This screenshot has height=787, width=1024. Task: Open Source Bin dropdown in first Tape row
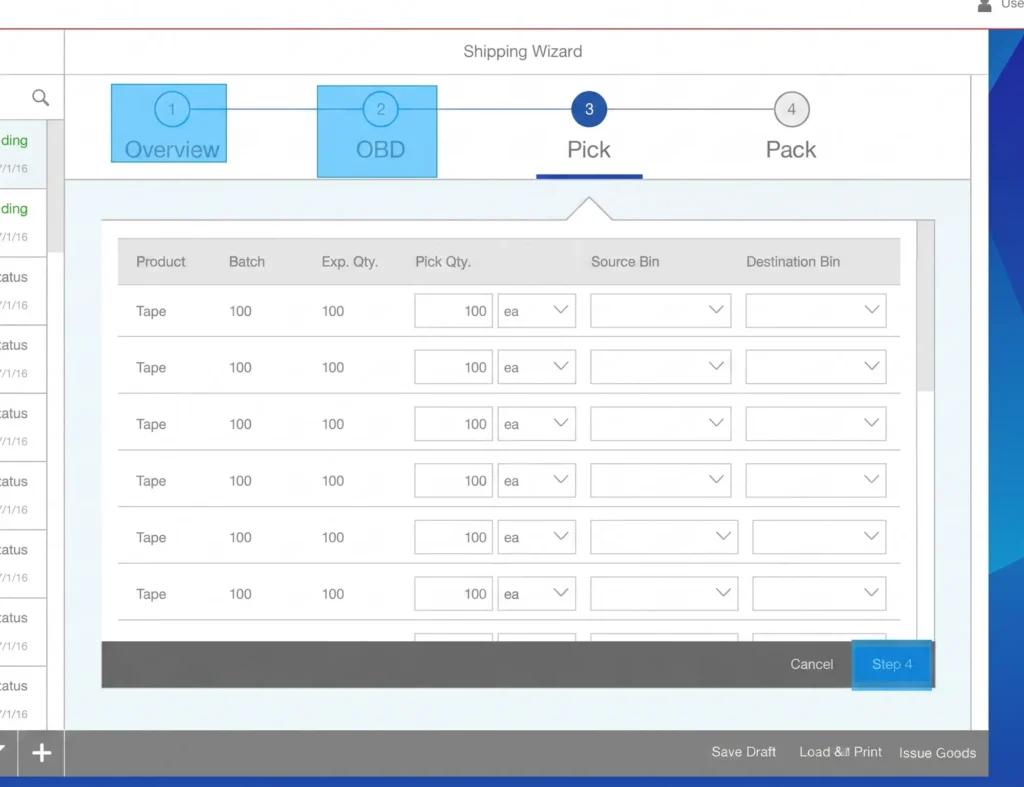(x=661, y=311)
